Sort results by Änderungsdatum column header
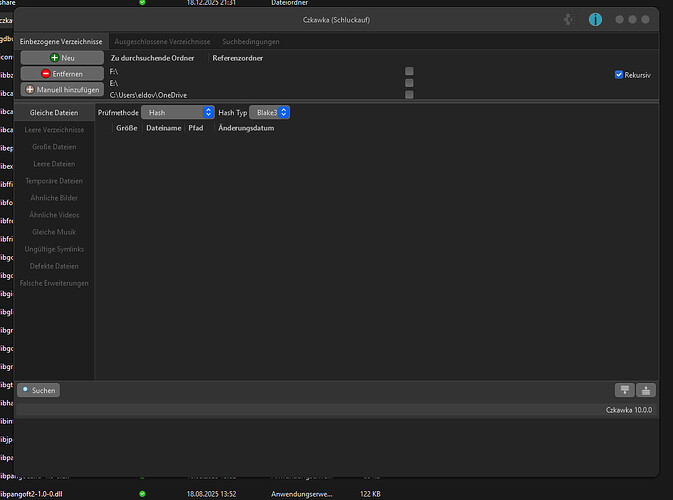The image size is (673, 500). [246, 128]
